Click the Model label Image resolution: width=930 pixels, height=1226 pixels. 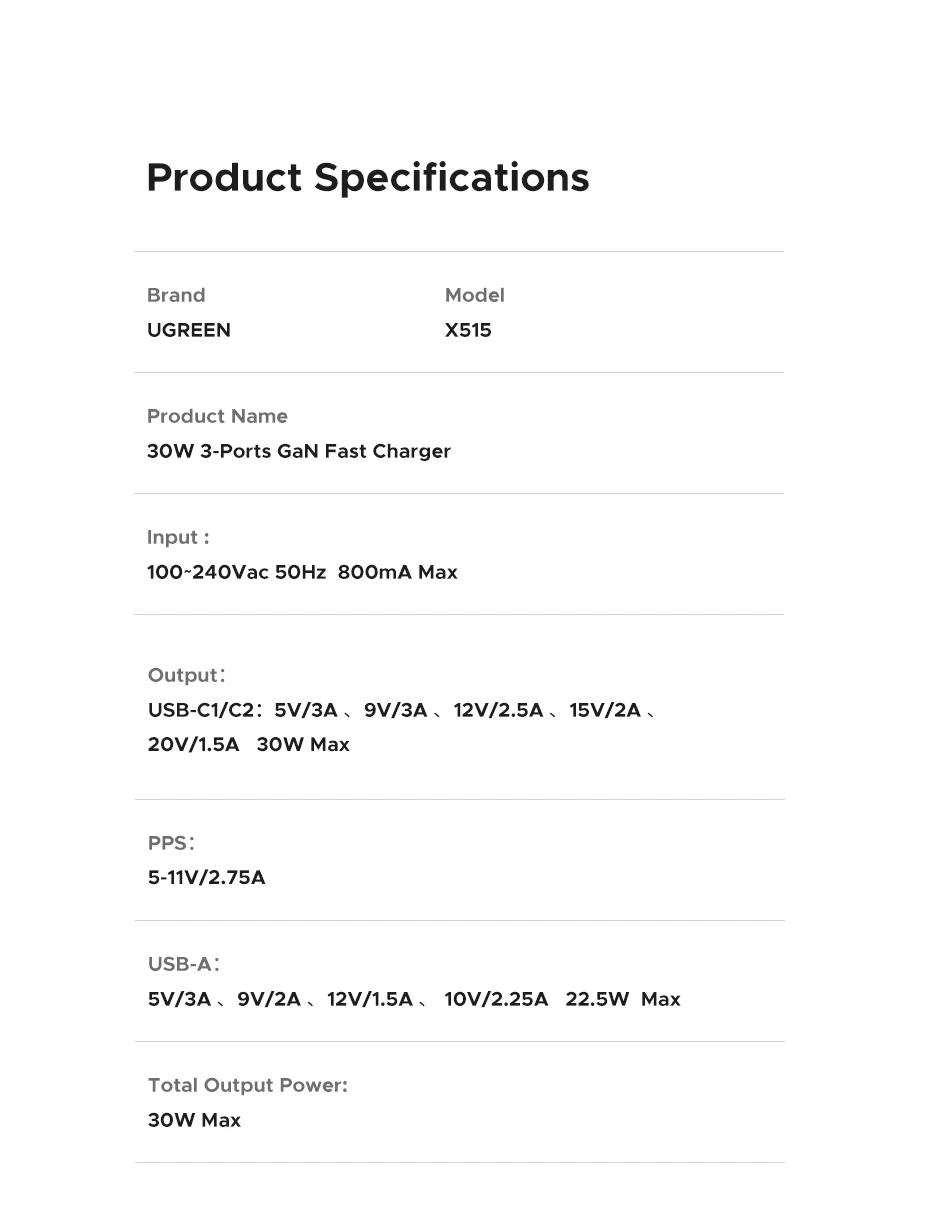[474, 295]
